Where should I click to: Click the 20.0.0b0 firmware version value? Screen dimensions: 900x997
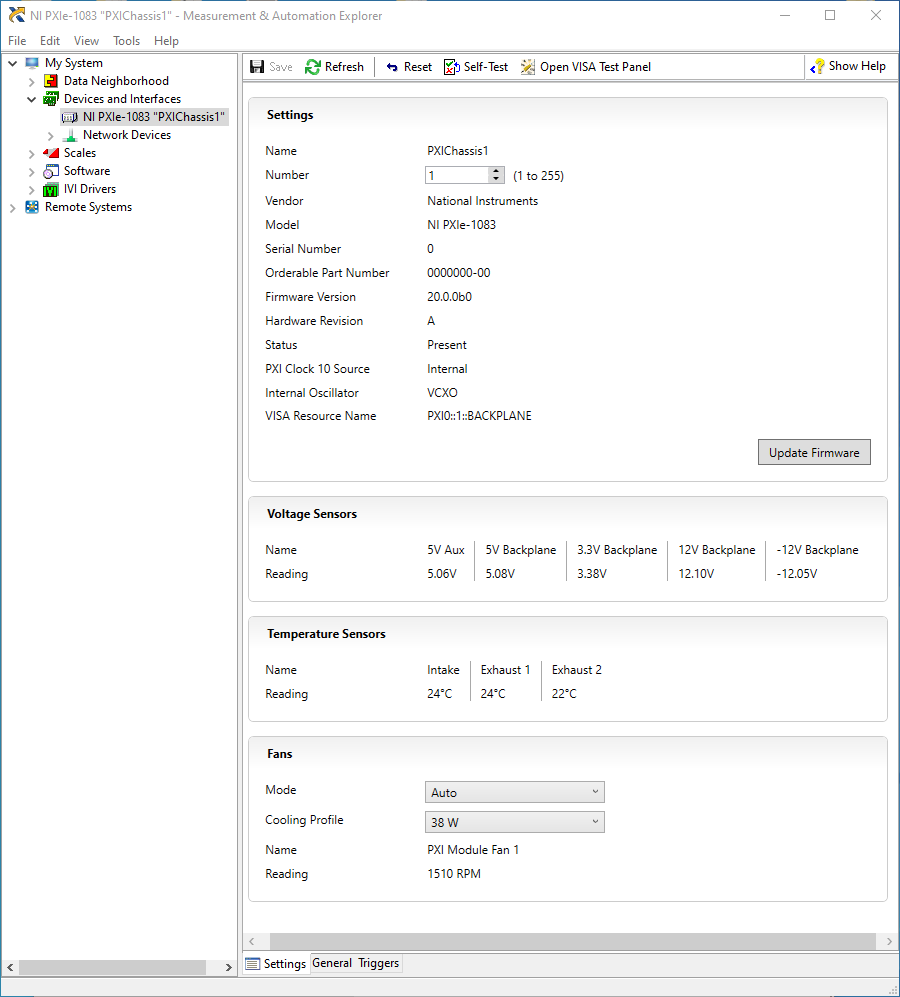[449, 297]
